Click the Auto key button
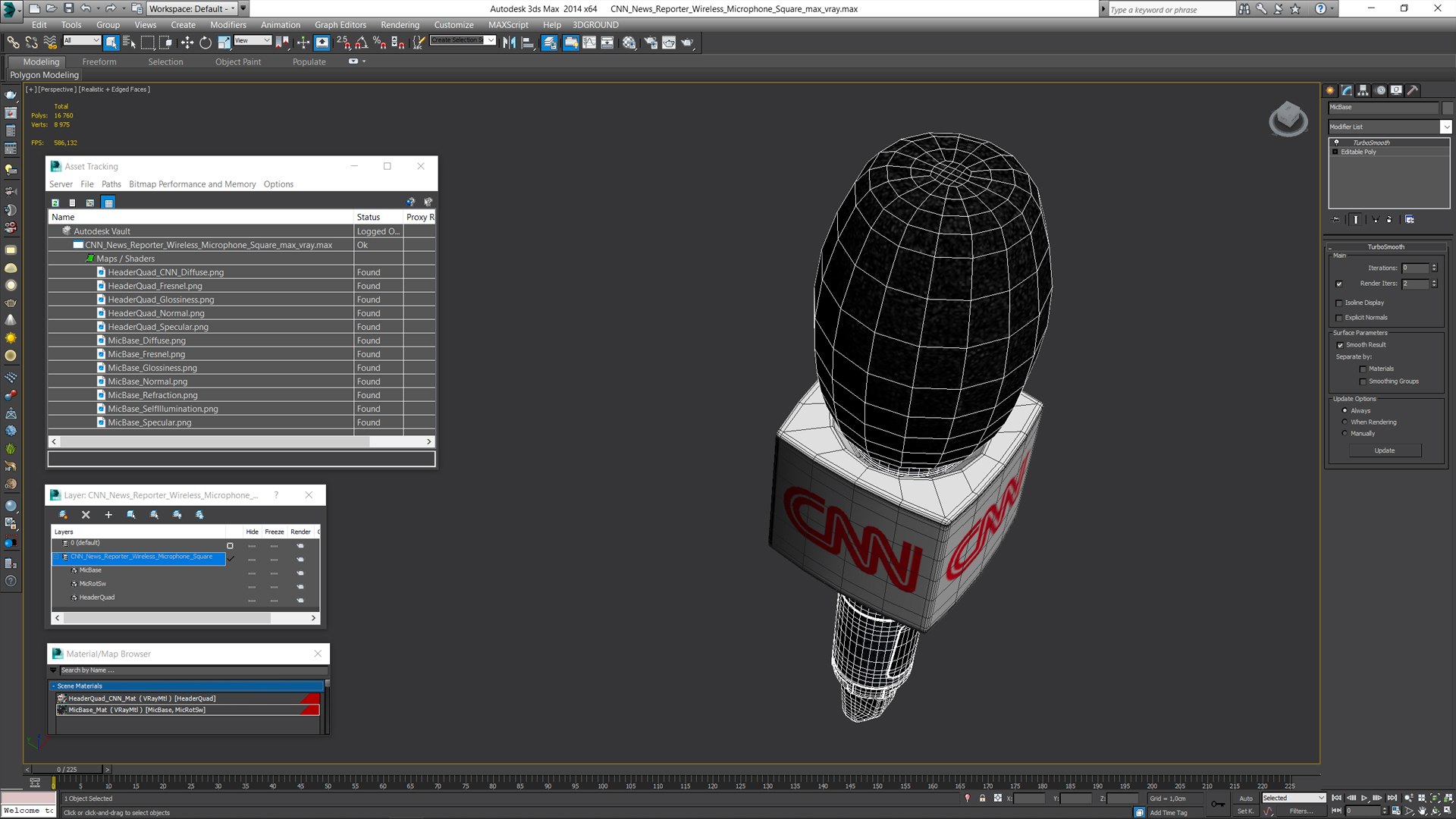Viewport: 1456px width, 819px height. click(1246, 798)
